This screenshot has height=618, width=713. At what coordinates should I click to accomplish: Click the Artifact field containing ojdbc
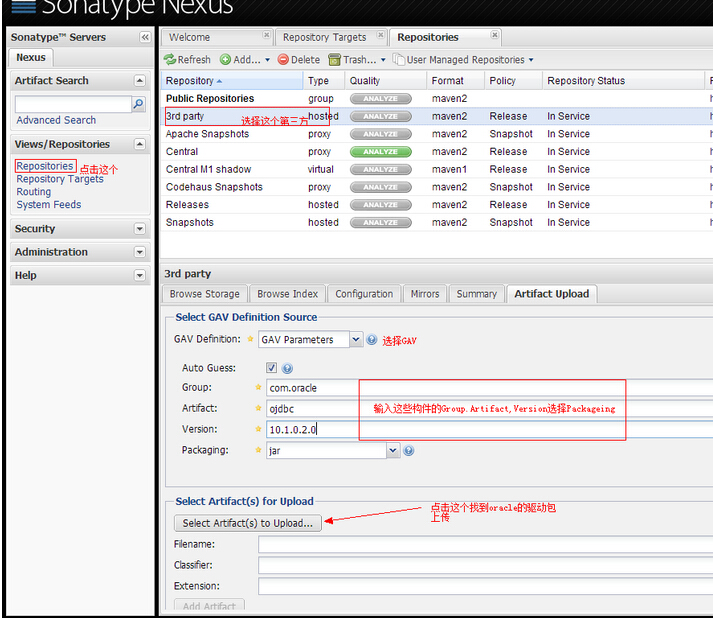[x=489, y=409]
